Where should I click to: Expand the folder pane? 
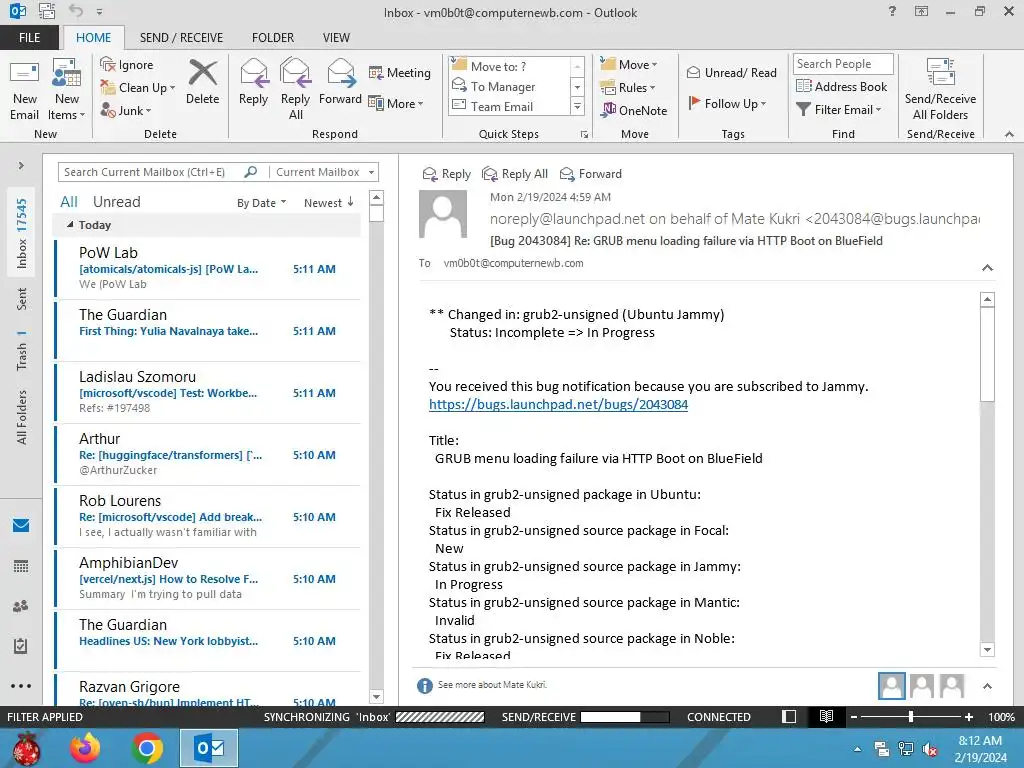(21, 165)
